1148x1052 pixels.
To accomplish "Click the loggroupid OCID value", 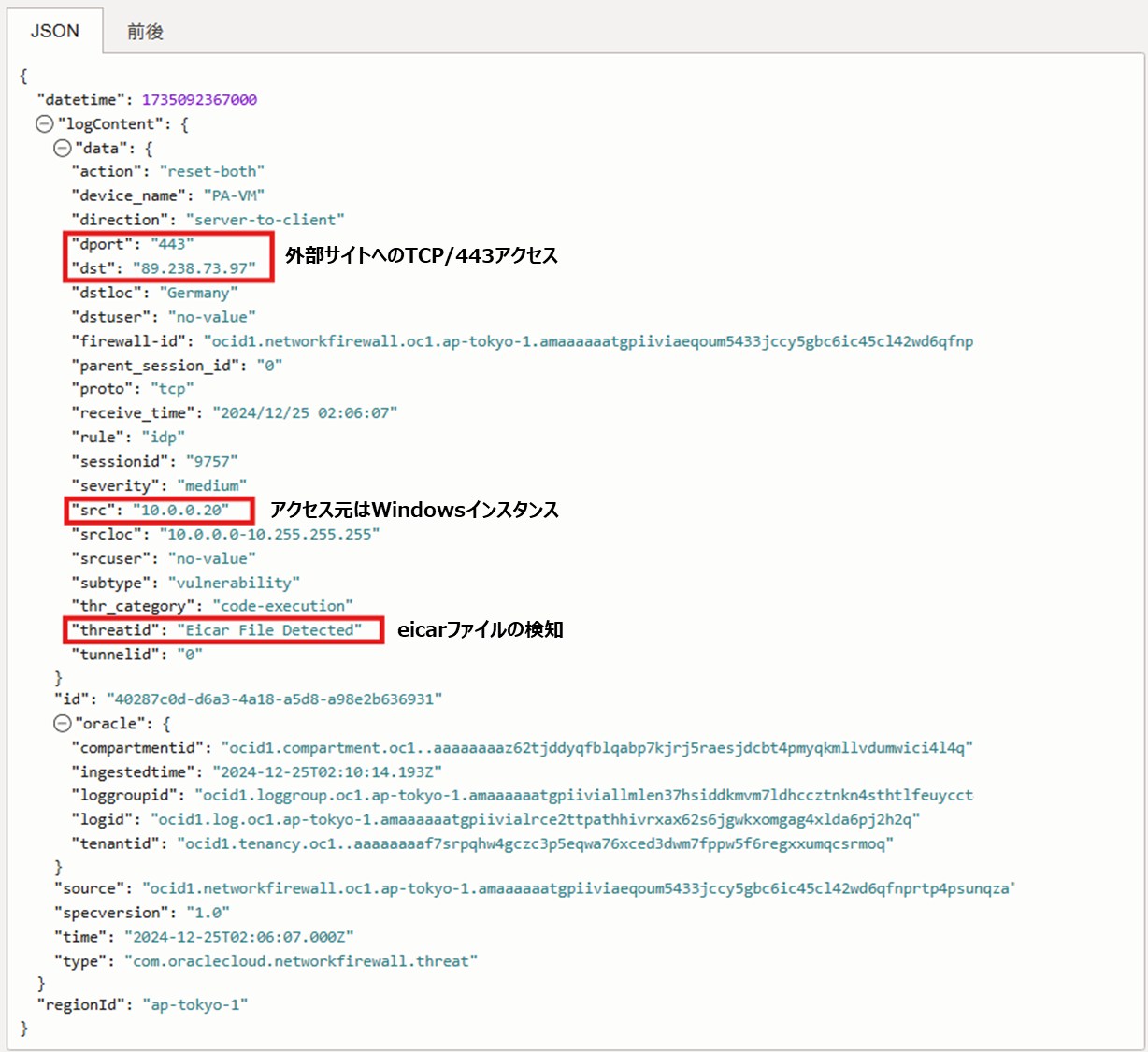I will pyautogui.click(x=583, y=795).
